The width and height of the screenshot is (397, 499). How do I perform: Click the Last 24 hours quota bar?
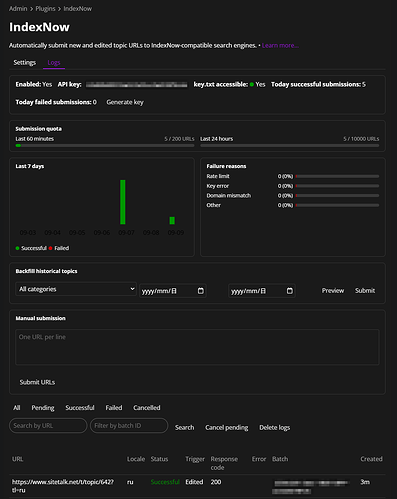click(x=290, y=145)
